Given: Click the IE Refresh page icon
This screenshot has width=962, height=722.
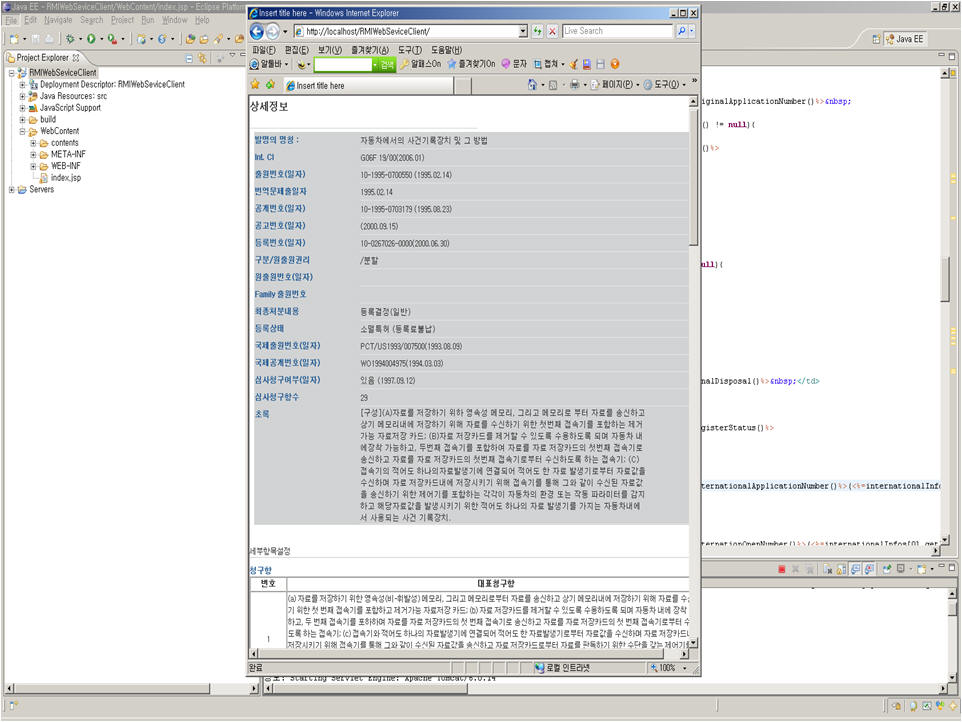Looking at the screenshot, I should coord(537,31).
